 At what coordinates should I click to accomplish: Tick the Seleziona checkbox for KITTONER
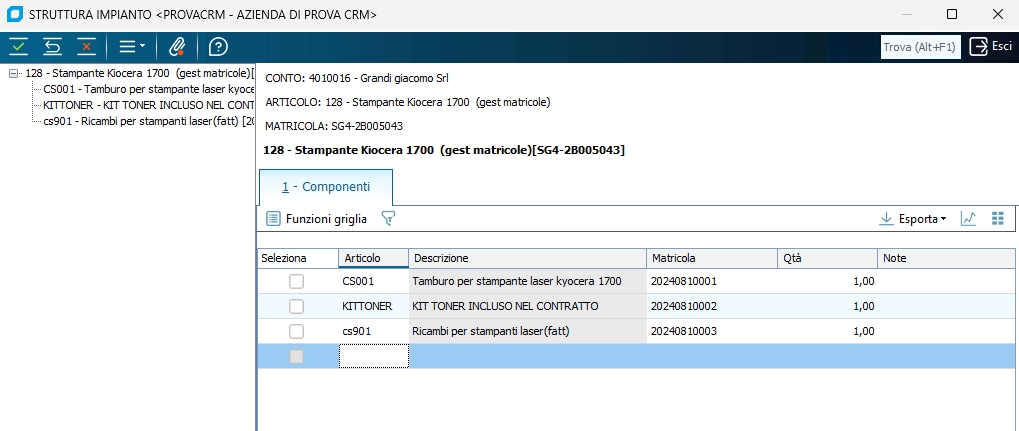point(297,306)
